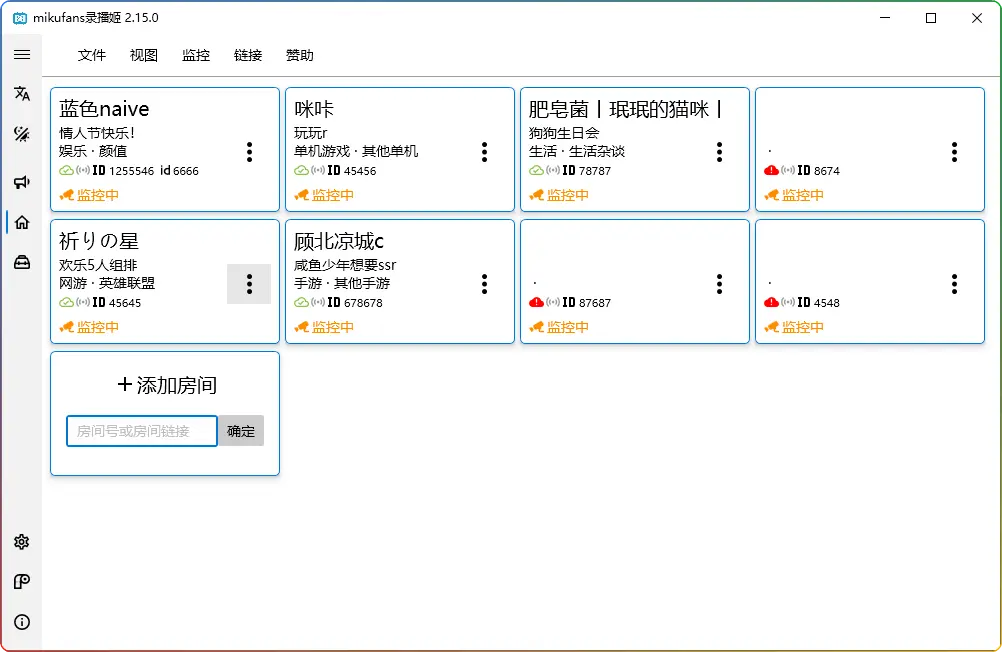Go to the home page icon
Image resolution: width=1002 pixels, height=652 pixels.
22,222
